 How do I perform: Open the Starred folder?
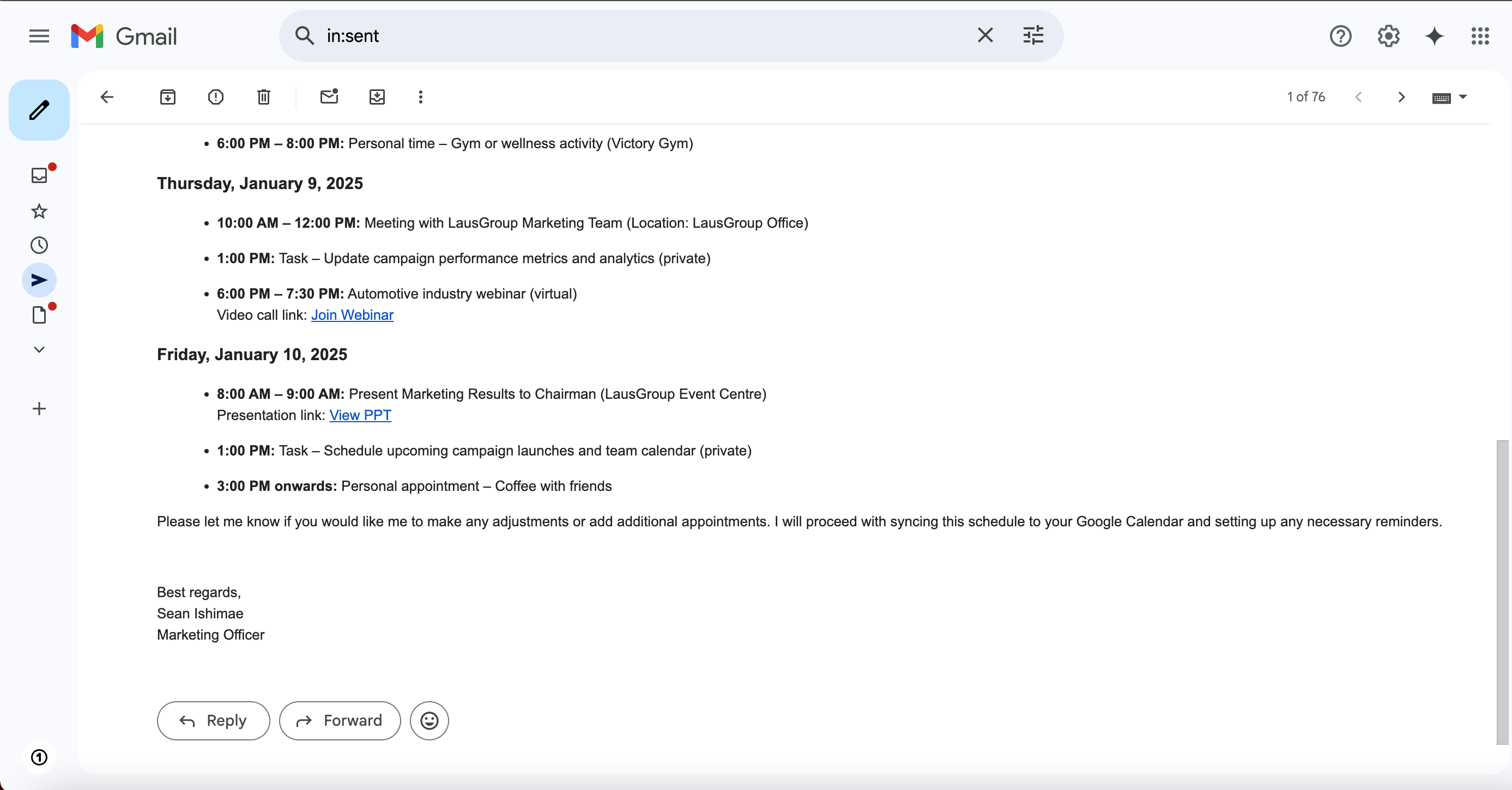39,211
